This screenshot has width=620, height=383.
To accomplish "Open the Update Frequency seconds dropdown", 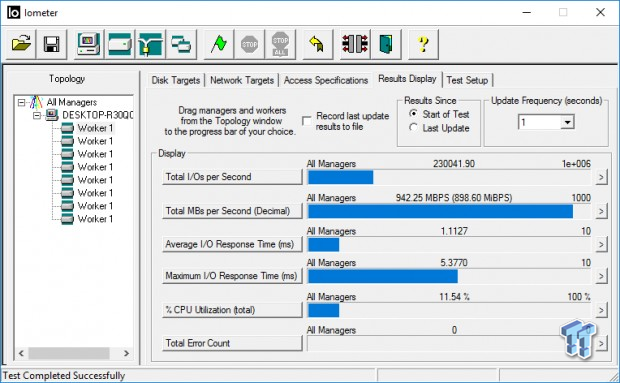I will [567, 122].
